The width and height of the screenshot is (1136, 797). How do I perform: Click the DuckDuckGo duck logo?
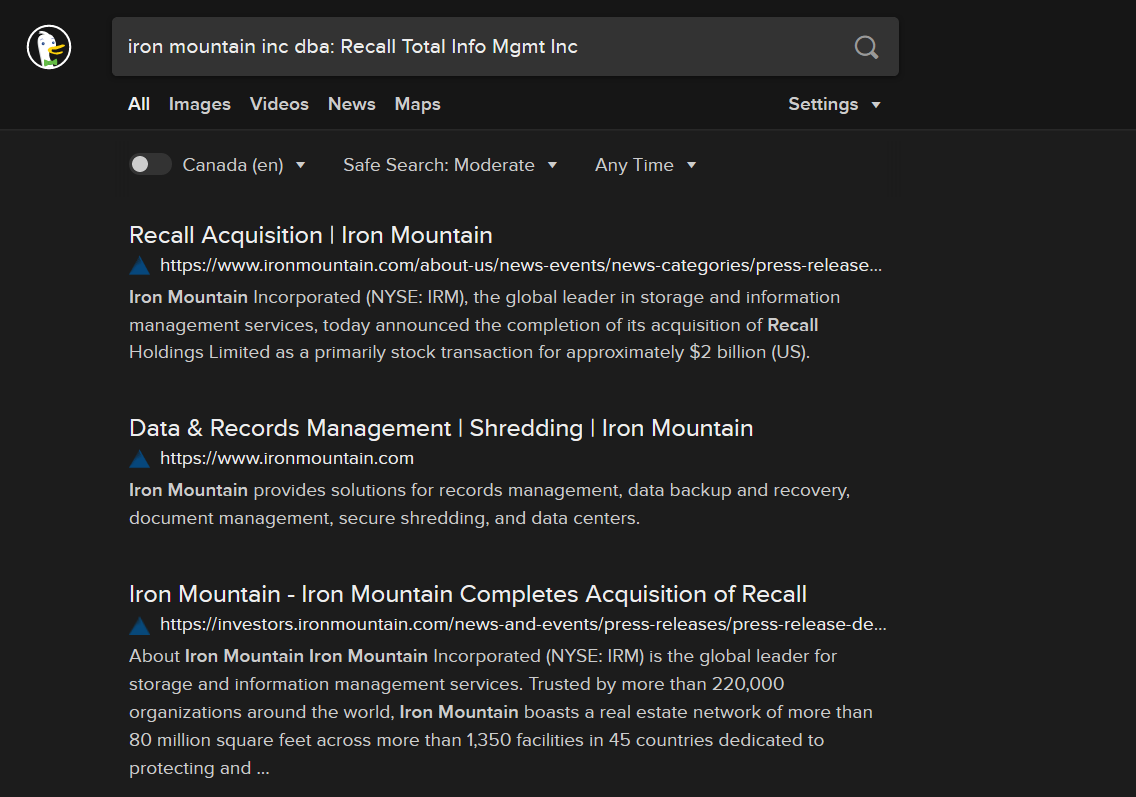point(49,47)
